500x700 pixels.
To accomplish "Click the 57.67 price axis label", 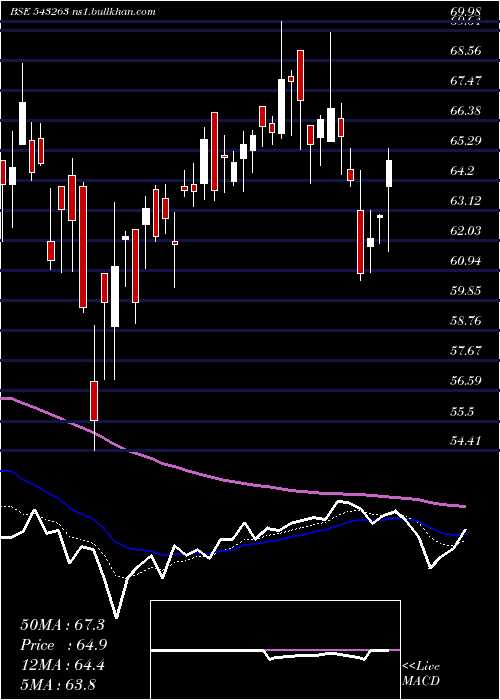I will 466,351.
